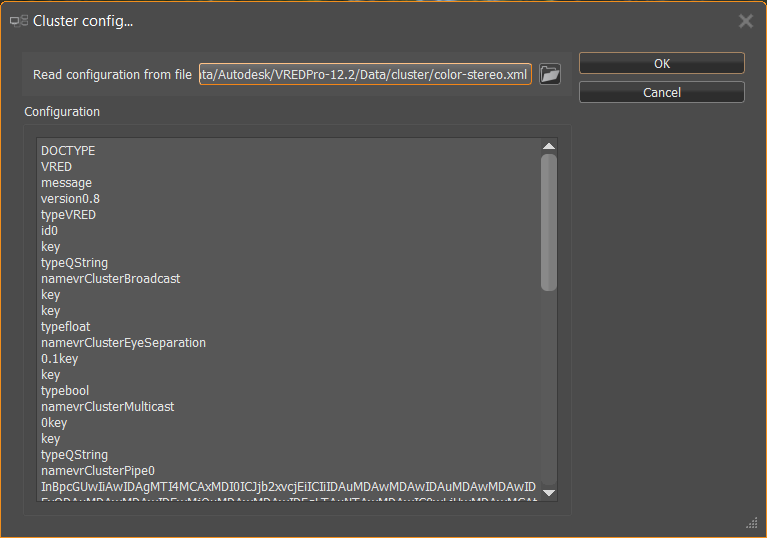Click the vertical scrollbar thumb
The width and height of the screenshot is (767, 538).
coord(549,223)
